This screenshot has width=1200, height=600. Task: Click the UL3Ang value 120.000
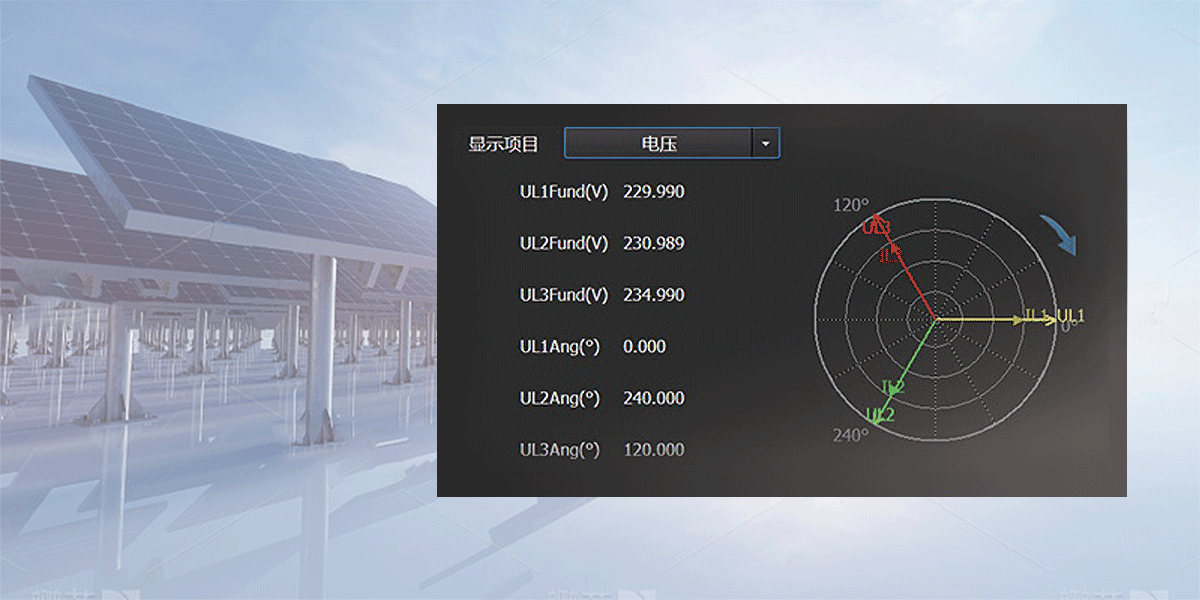coord(653,450)
